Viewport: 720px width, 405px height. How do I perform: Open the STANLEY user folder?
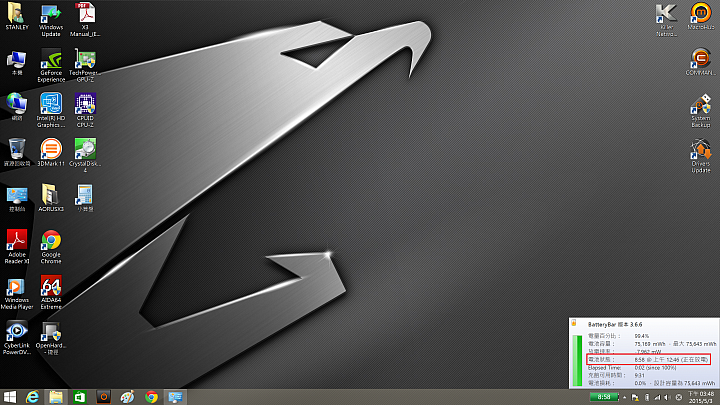point(17,17)
